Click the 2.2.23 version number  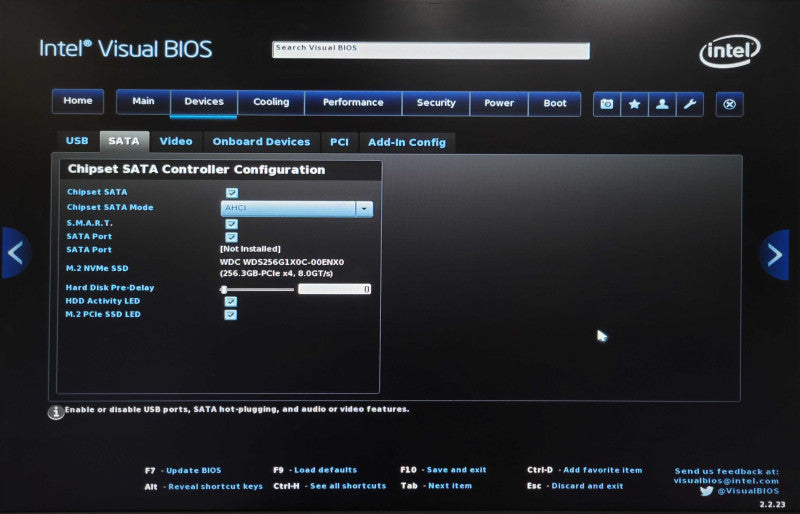pyautogui.click(x=772, y=505)
